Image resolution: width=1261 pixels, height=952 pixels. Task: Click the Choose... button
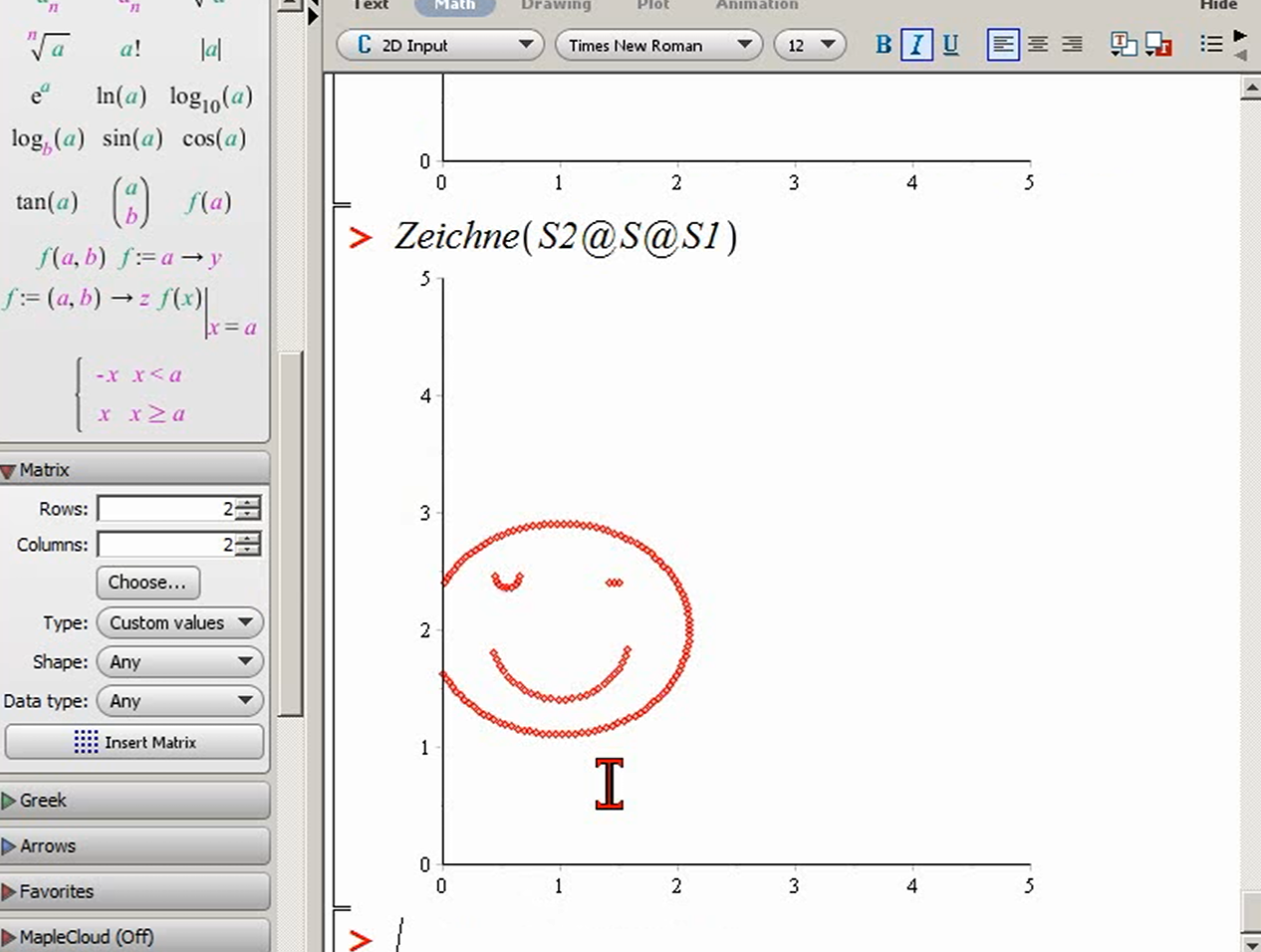[147, 583]
